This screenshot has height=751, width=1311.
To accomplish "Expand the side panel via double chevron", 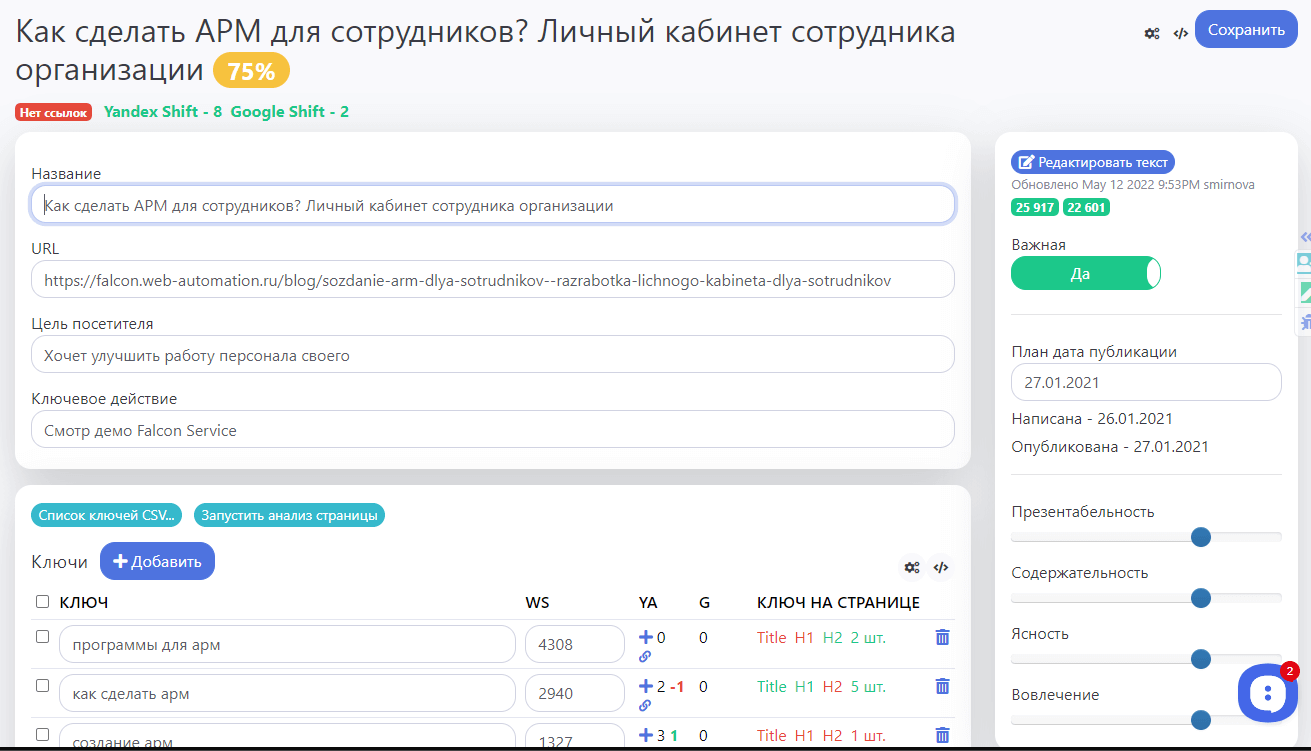I will (1304, 237).
